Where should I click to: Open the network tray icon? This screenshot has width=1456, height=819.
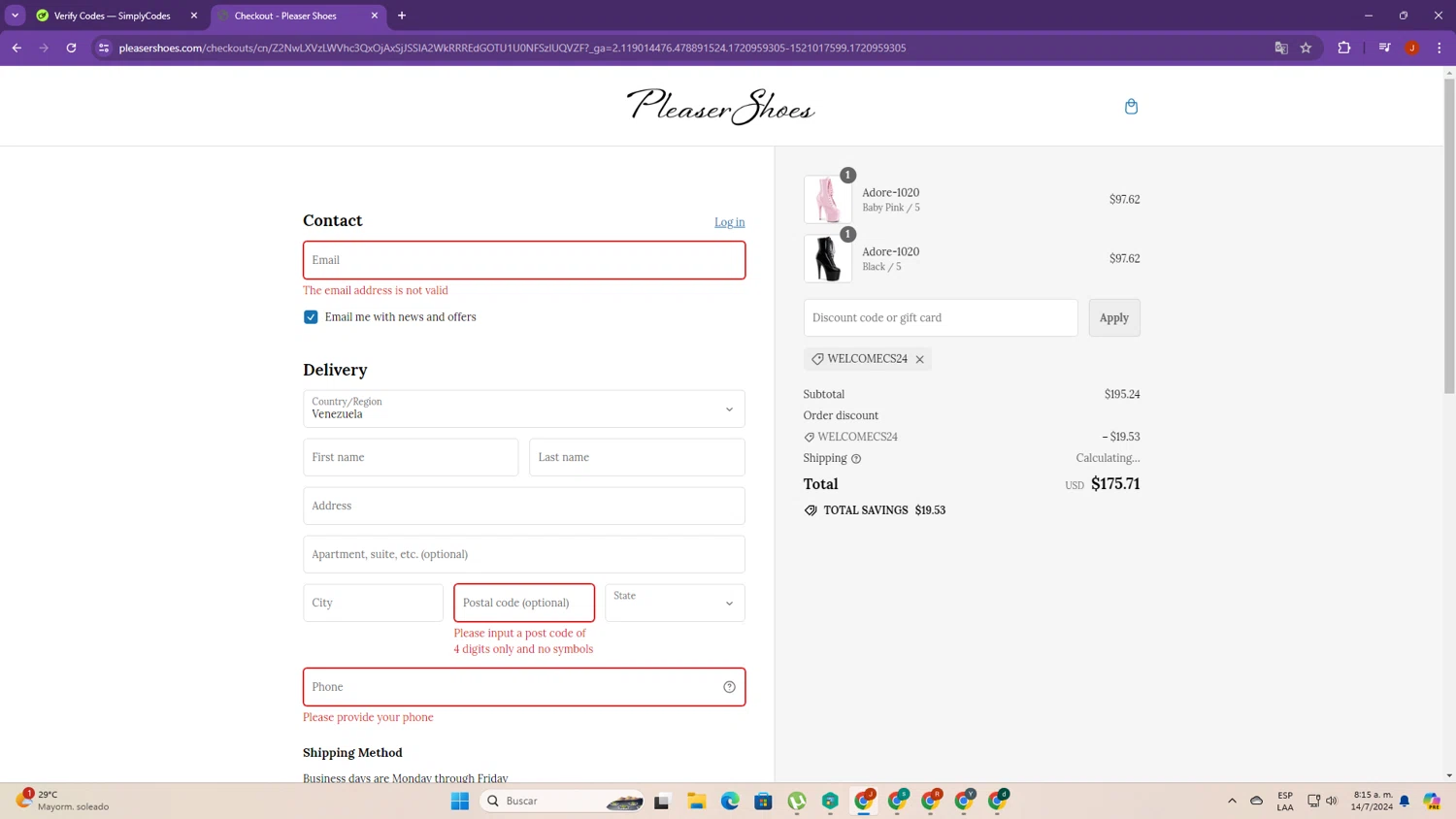tap(1313, 801)
